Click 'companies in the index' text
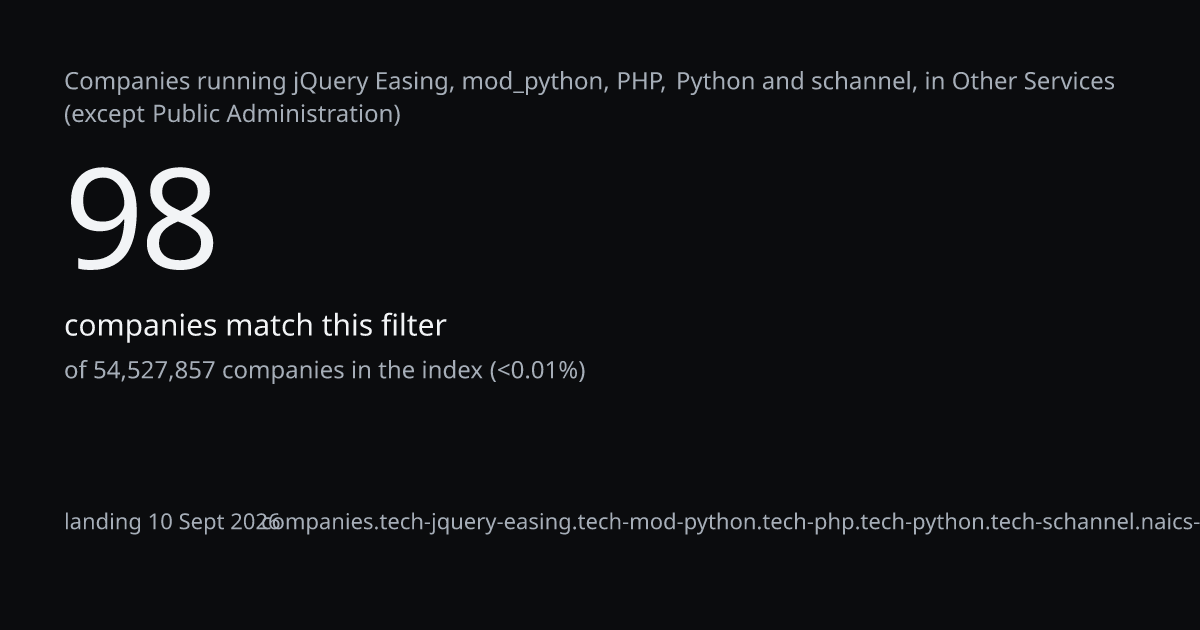 coord(352,371)
